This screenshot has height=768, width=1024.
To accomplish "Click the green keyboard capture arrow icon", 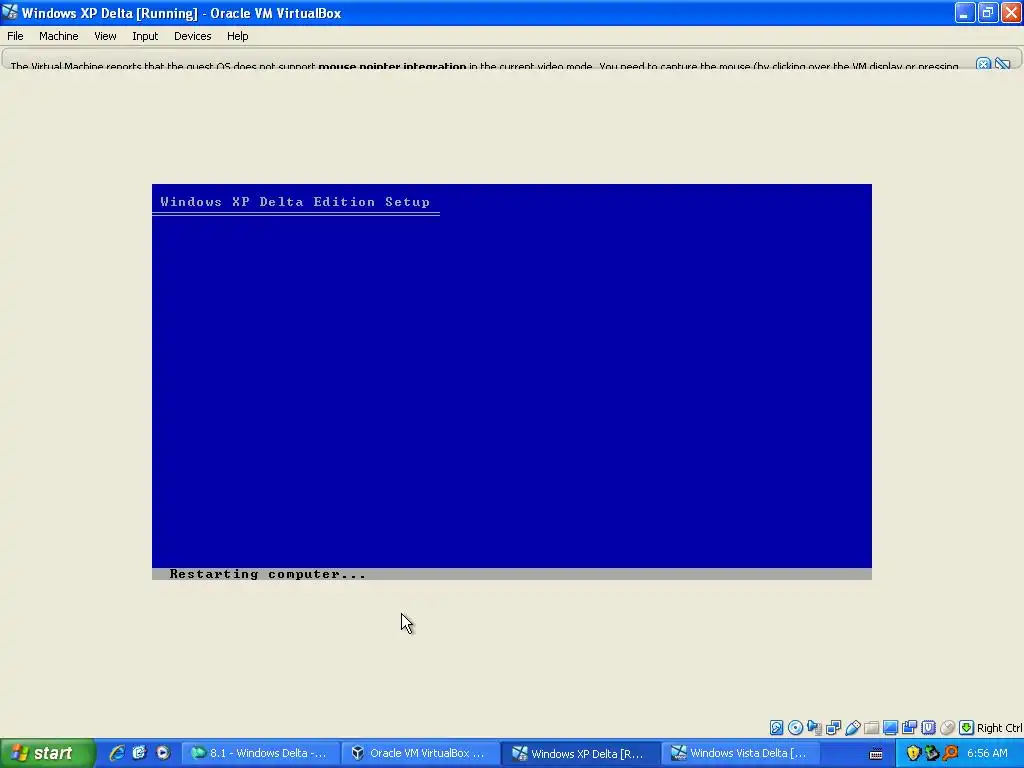I will [967, 728].
